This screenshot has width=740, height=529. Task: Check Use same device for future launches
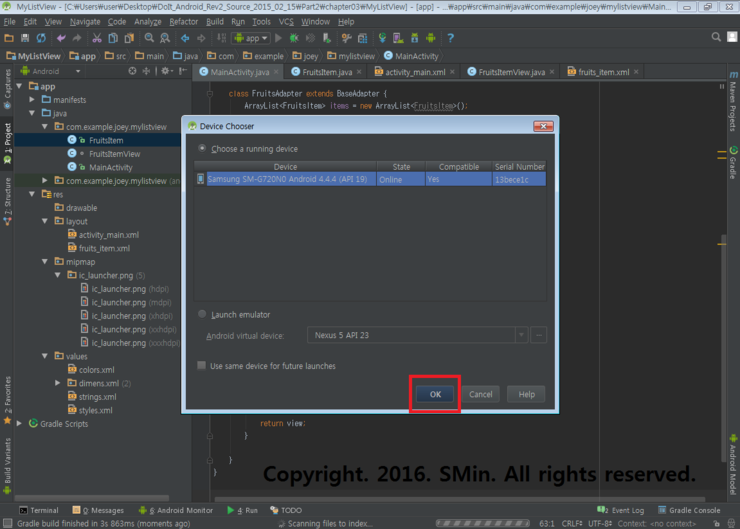(x=202, y=366)
